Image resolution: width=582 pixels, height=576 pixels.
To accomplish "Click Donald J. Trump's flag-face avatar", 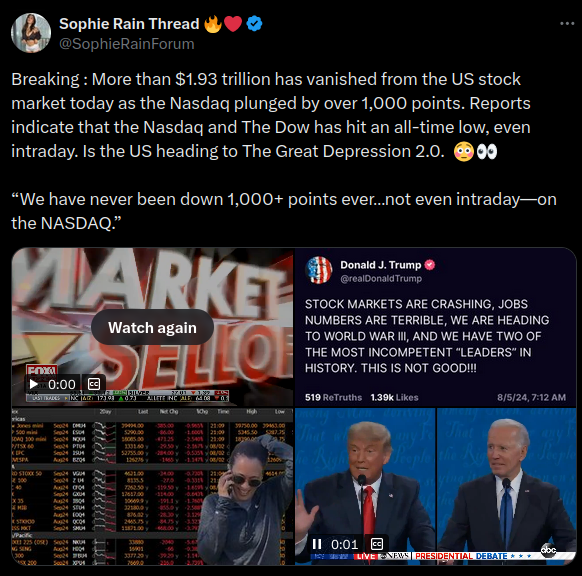I will pos(318,270).
